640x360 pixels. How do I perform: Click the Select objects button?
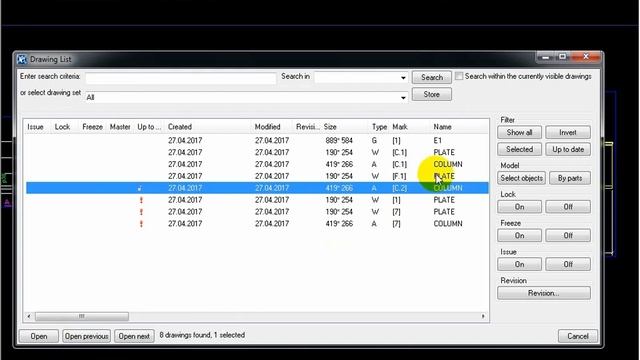pyautogui.click(x=521, y=178)
